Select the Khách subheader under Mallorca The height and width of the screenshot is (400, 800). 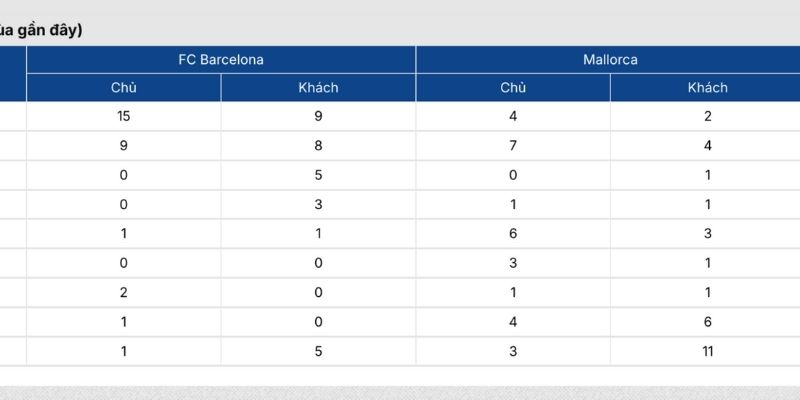tap(707, 87)
